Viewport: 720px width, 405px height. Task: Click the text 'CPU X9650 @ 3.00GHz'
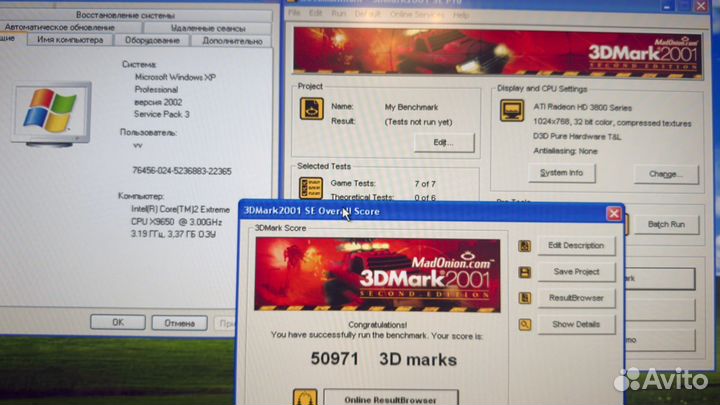177,222
